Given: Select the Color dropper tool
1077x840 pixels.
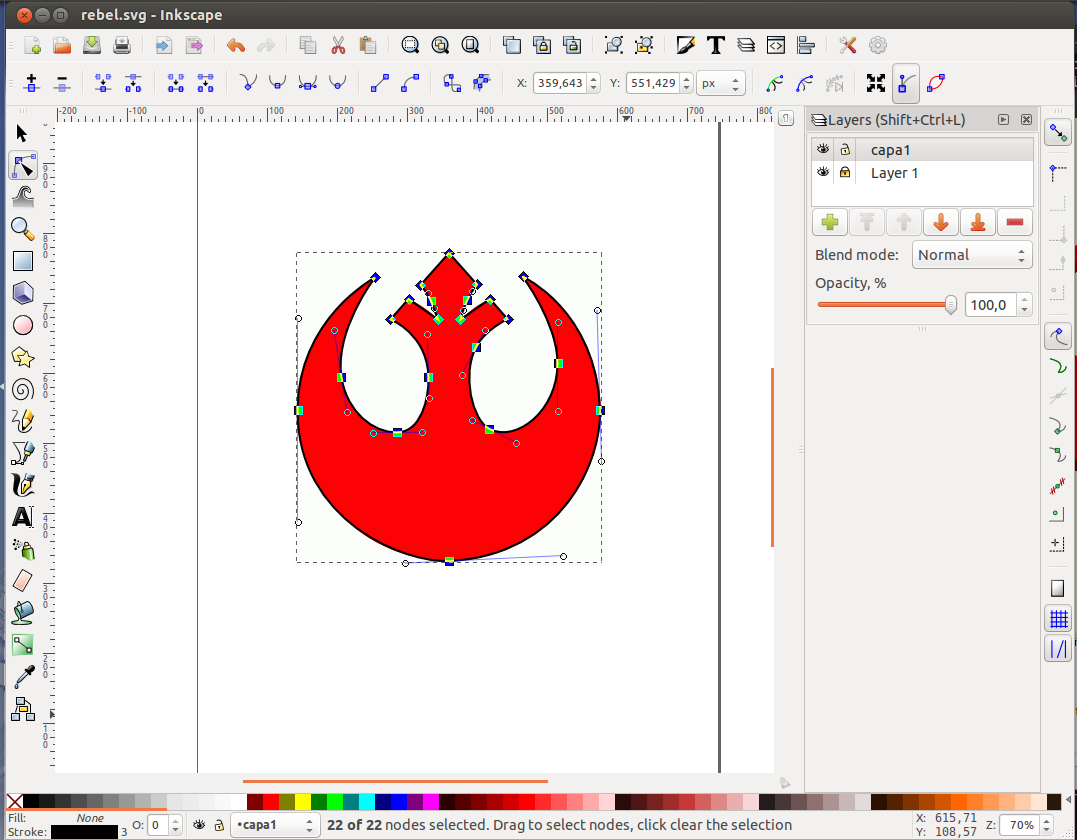Looking at the screenshot, I should tap(22, 677).
